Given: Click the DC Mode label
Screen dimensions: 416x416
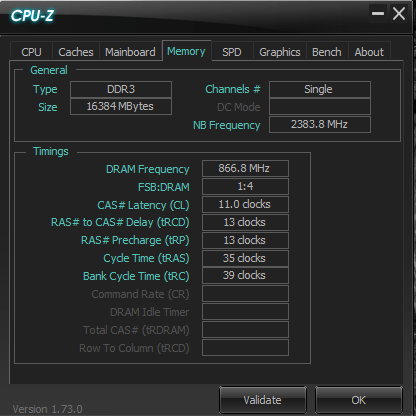Looking at the screenshot, I should pos(239,107).
